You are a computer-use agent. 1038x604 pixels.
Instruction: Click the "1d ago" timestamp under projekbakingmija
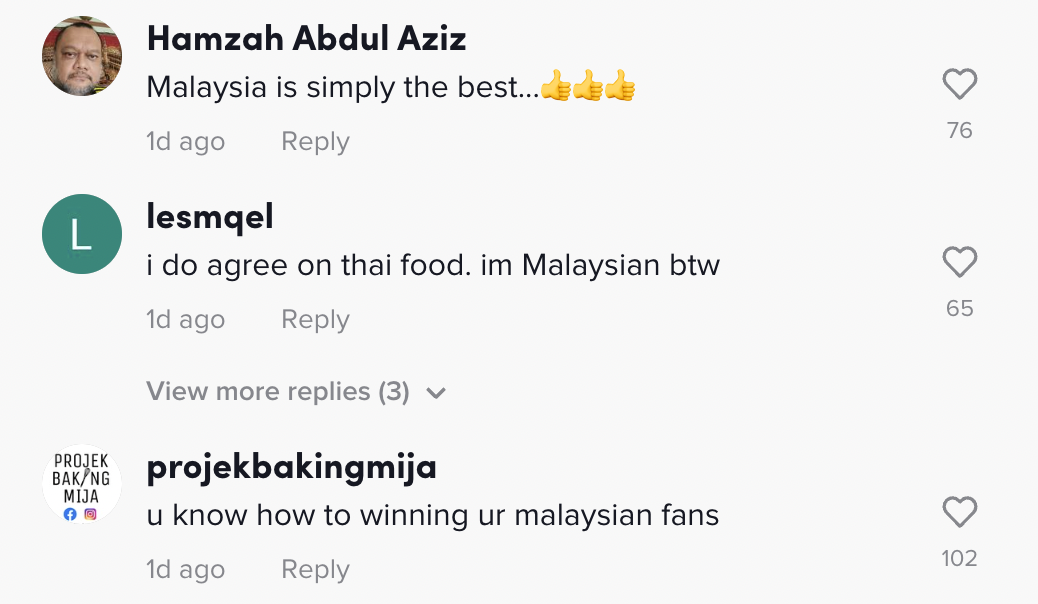186,570
